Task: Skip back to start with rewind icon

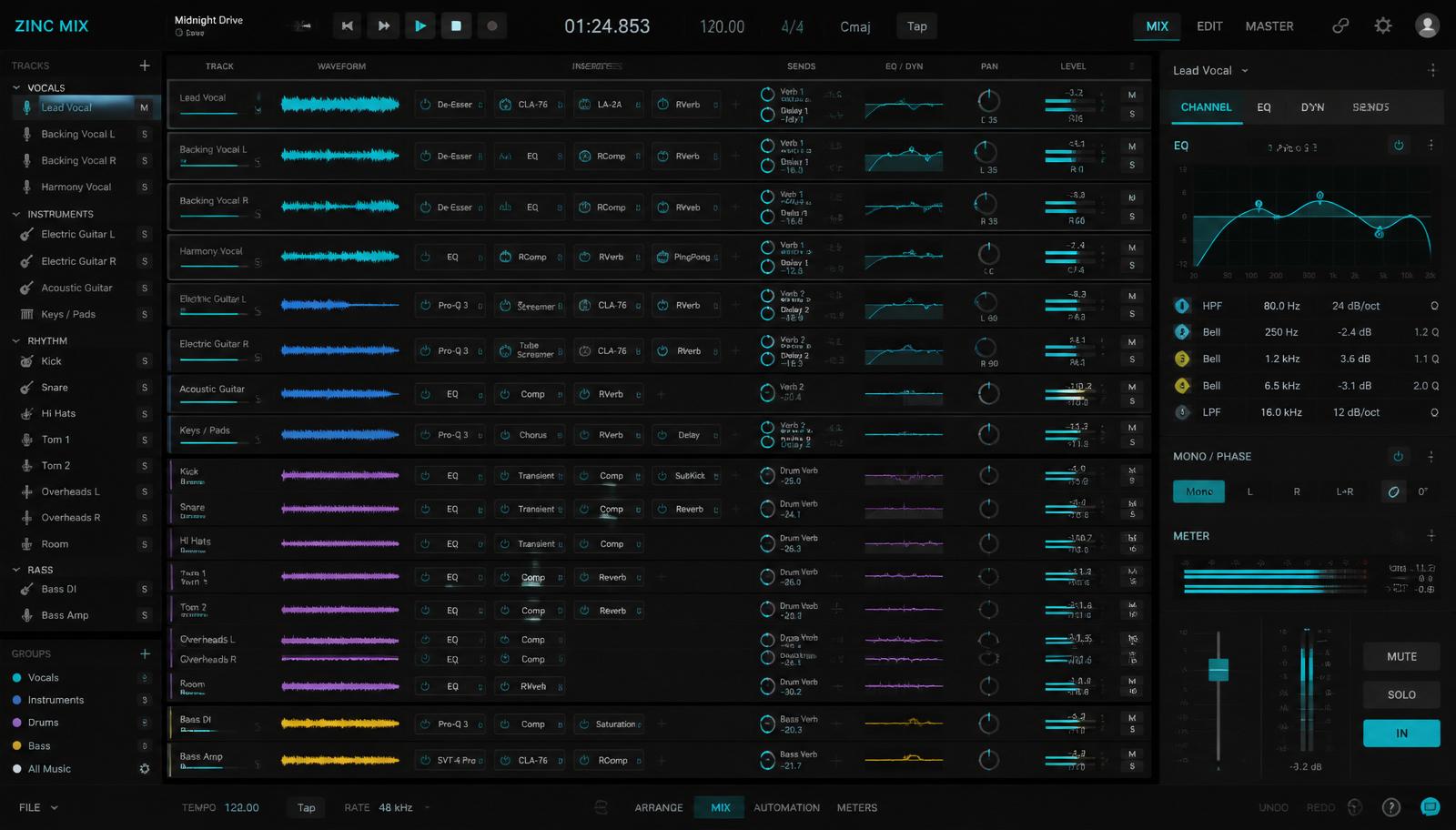Action: 347,26
